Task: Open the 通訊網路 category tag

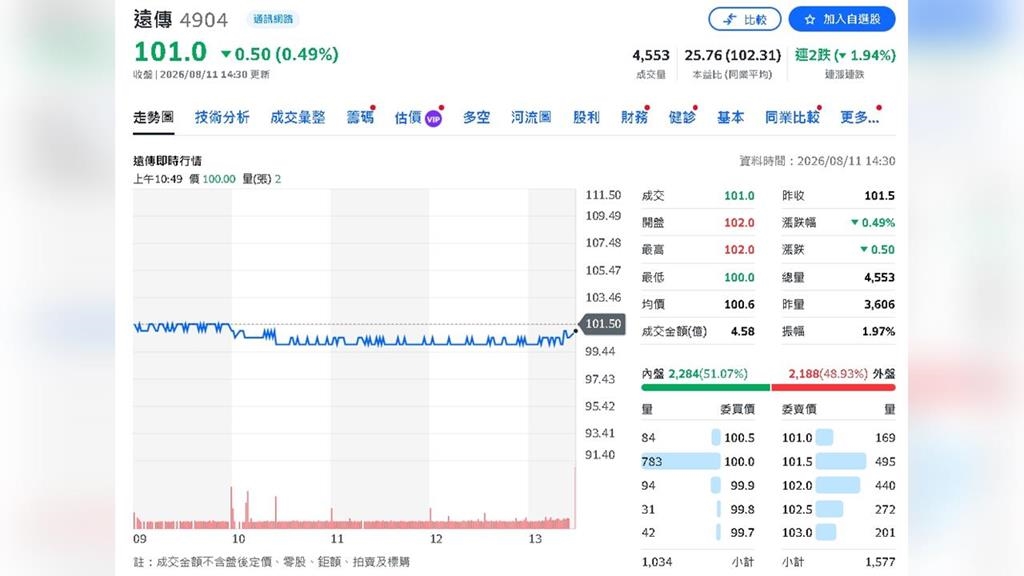Action: [x=273, y=19]
